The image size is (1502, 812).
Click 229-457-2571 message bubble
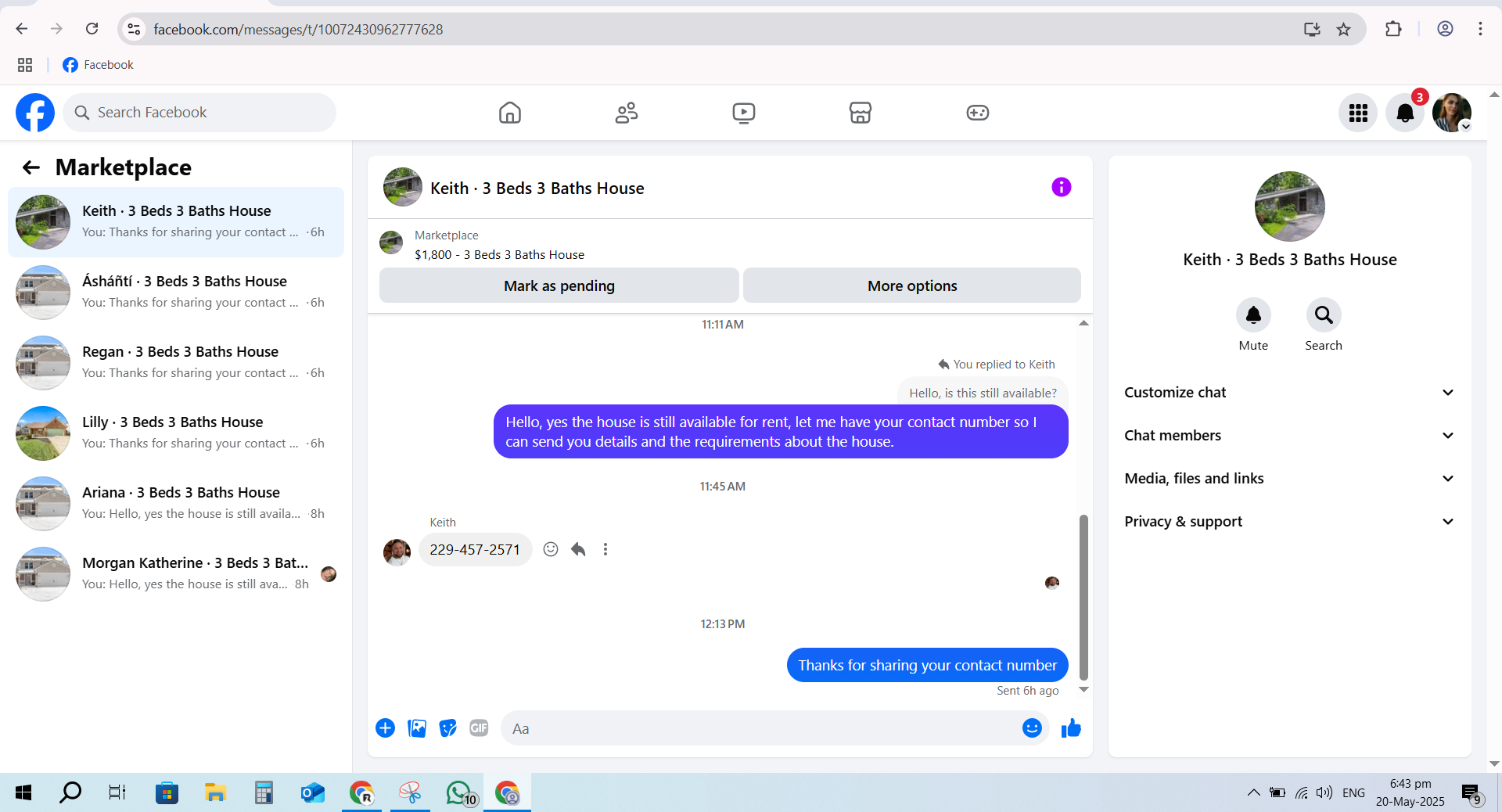[x=475, y=549]
